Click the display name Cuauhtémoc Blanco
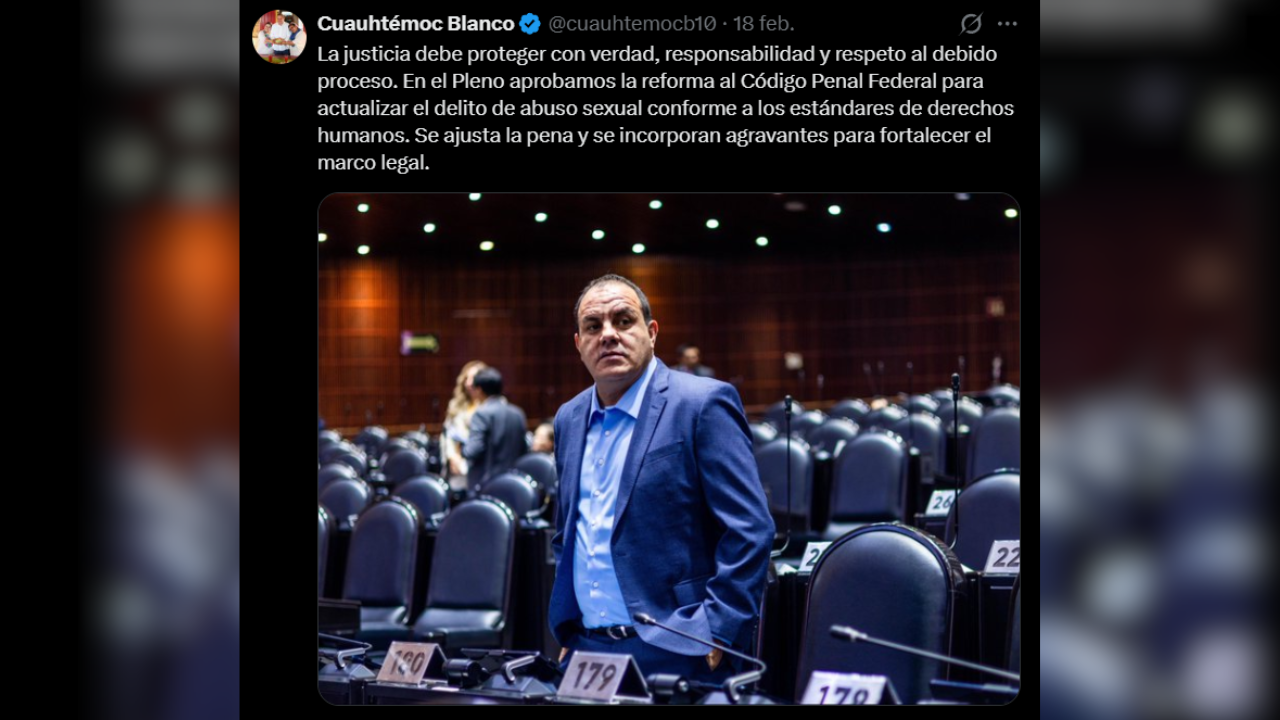The width and height of the screenshot is (1280, 720). click(416, 24)
